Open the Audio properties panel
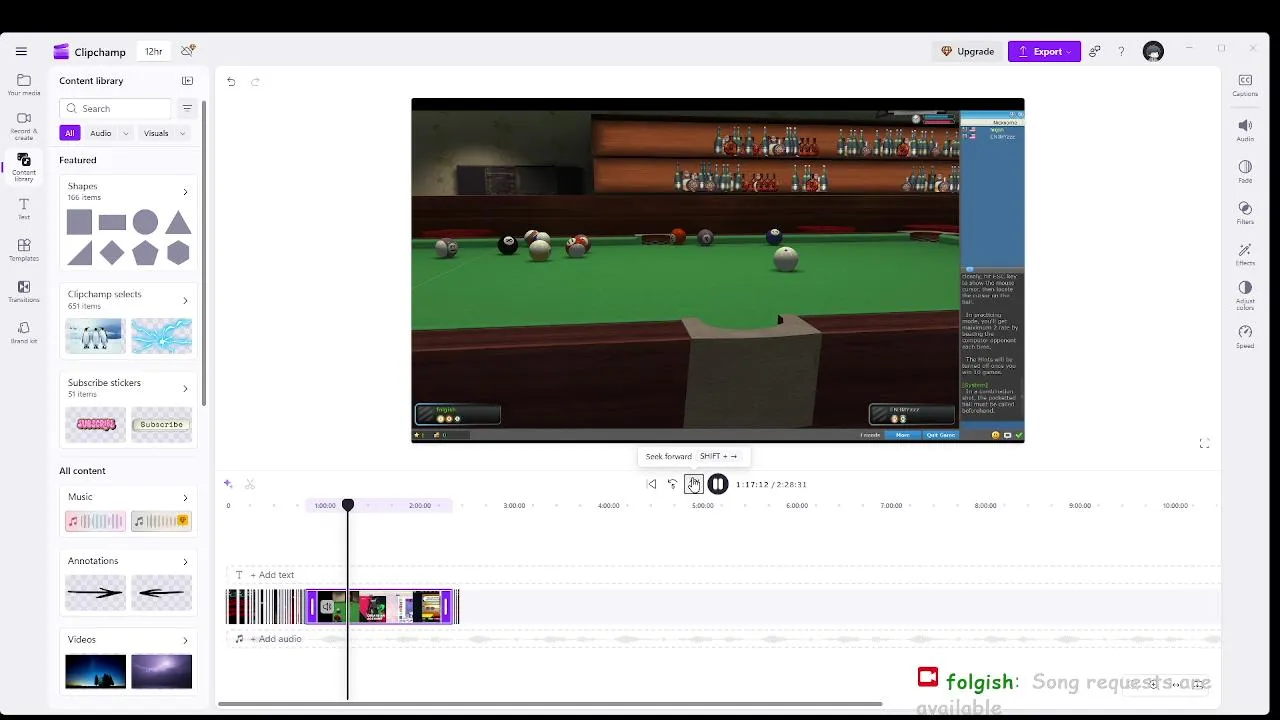Image resolution: width=1280 pixels, height=720 pixels. (1245, 130)
